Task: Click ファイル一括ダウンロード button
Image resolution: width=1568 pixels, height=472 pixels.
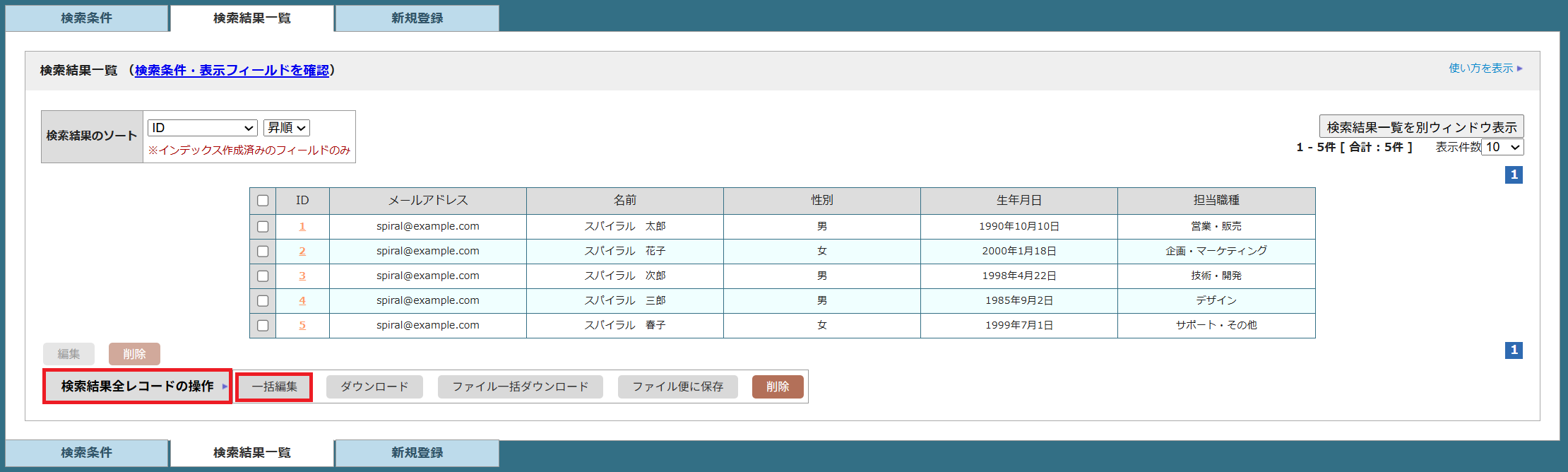Action: point(520,387)
